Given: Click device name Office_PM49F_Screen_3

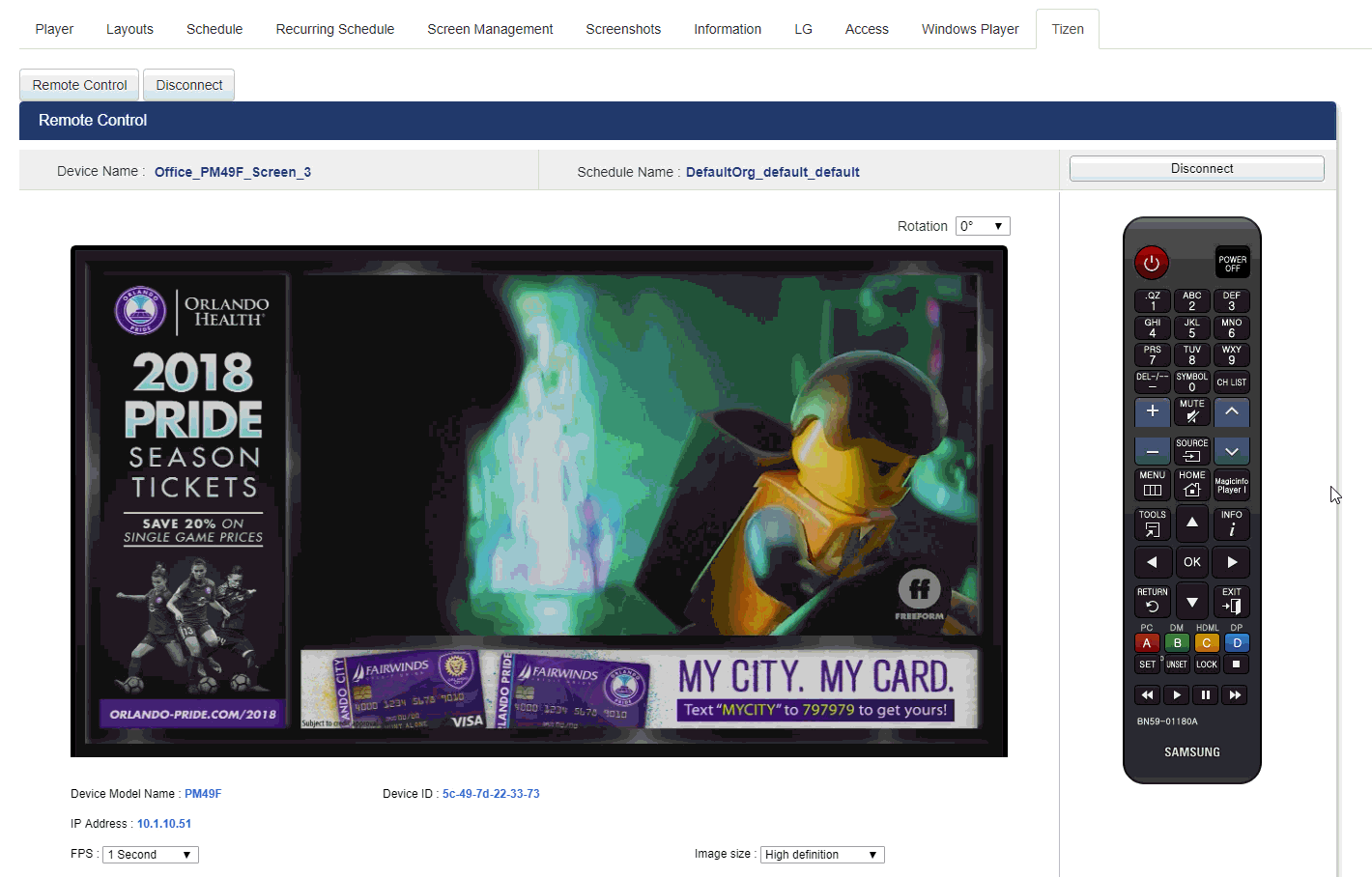Looking at the screenshot, I should 233,172.
